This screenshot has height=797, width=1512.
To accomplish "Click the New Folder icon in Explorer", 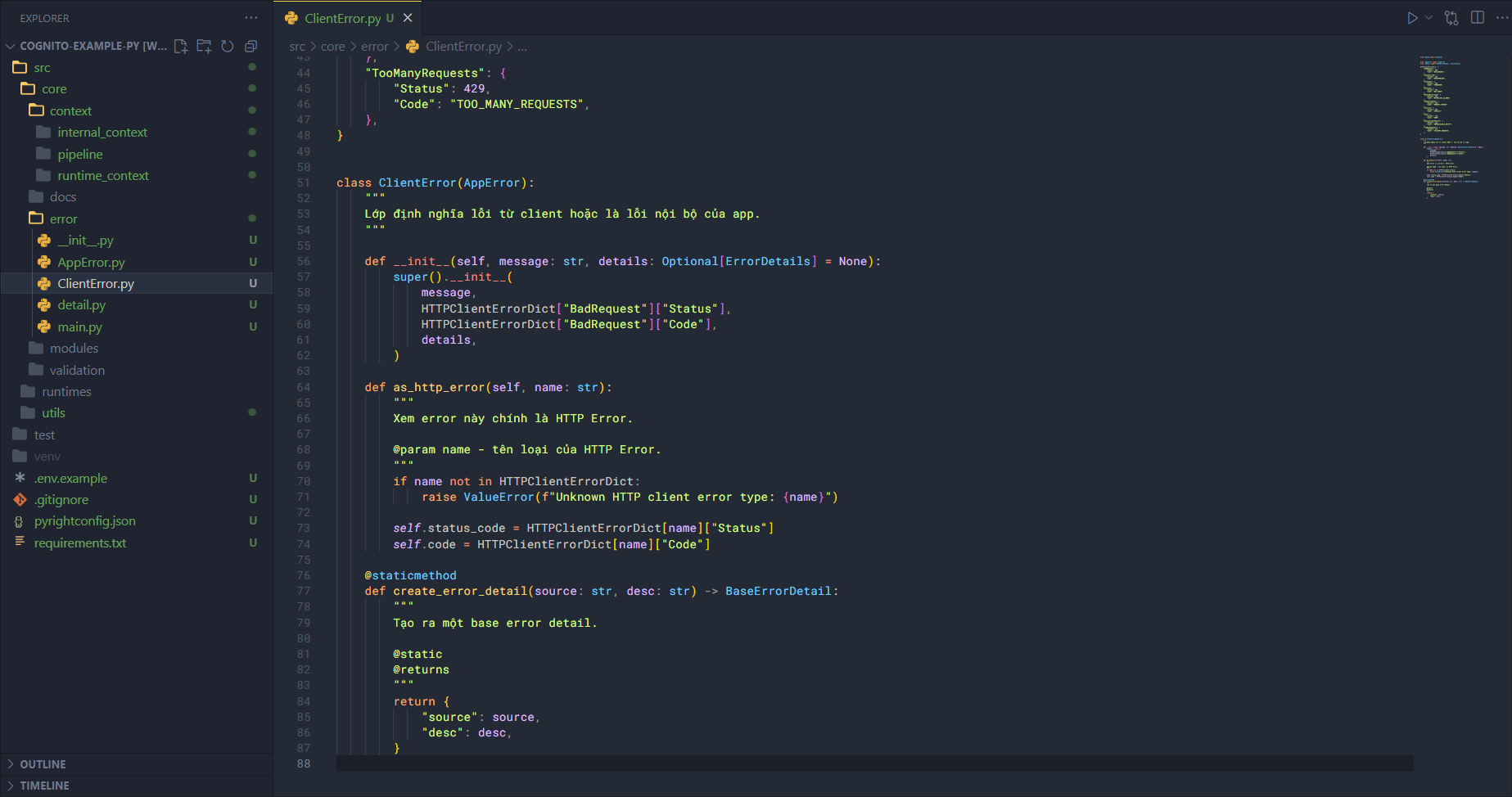I will pyautogui.click(x=204, y=47).
